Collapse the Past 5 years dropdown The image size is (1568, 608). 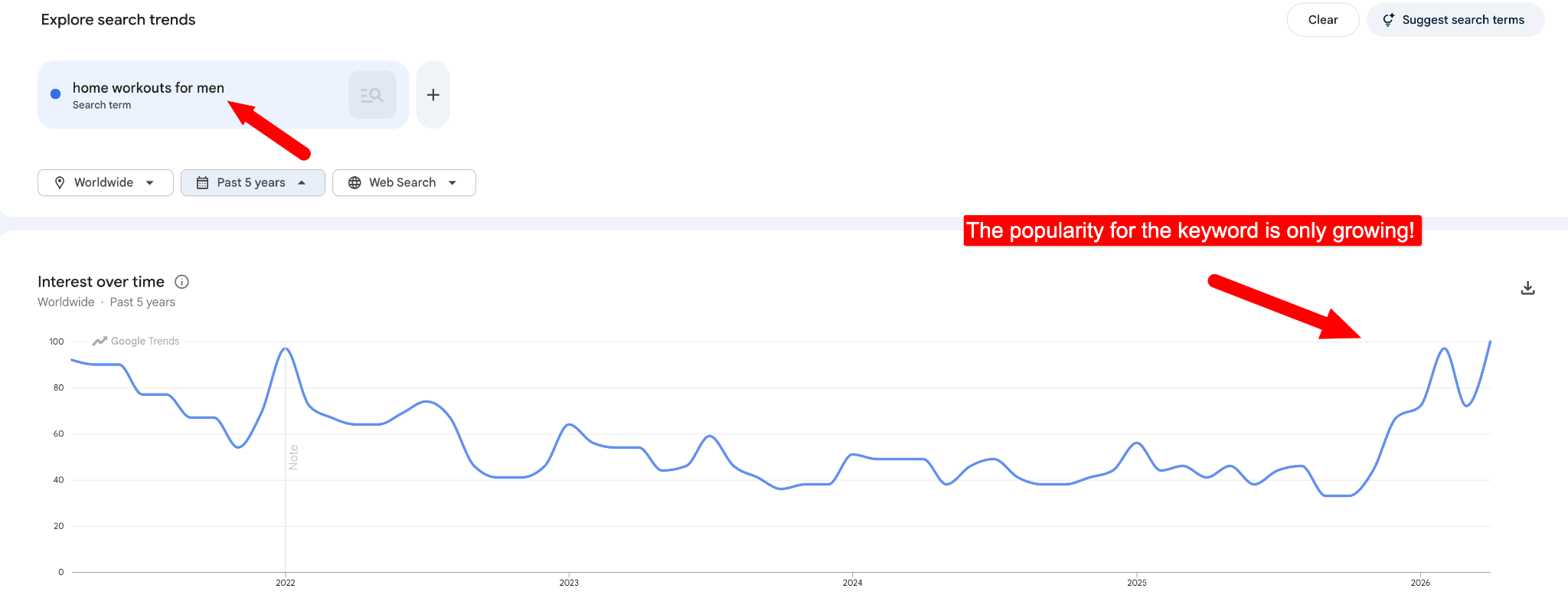(253, 182)
